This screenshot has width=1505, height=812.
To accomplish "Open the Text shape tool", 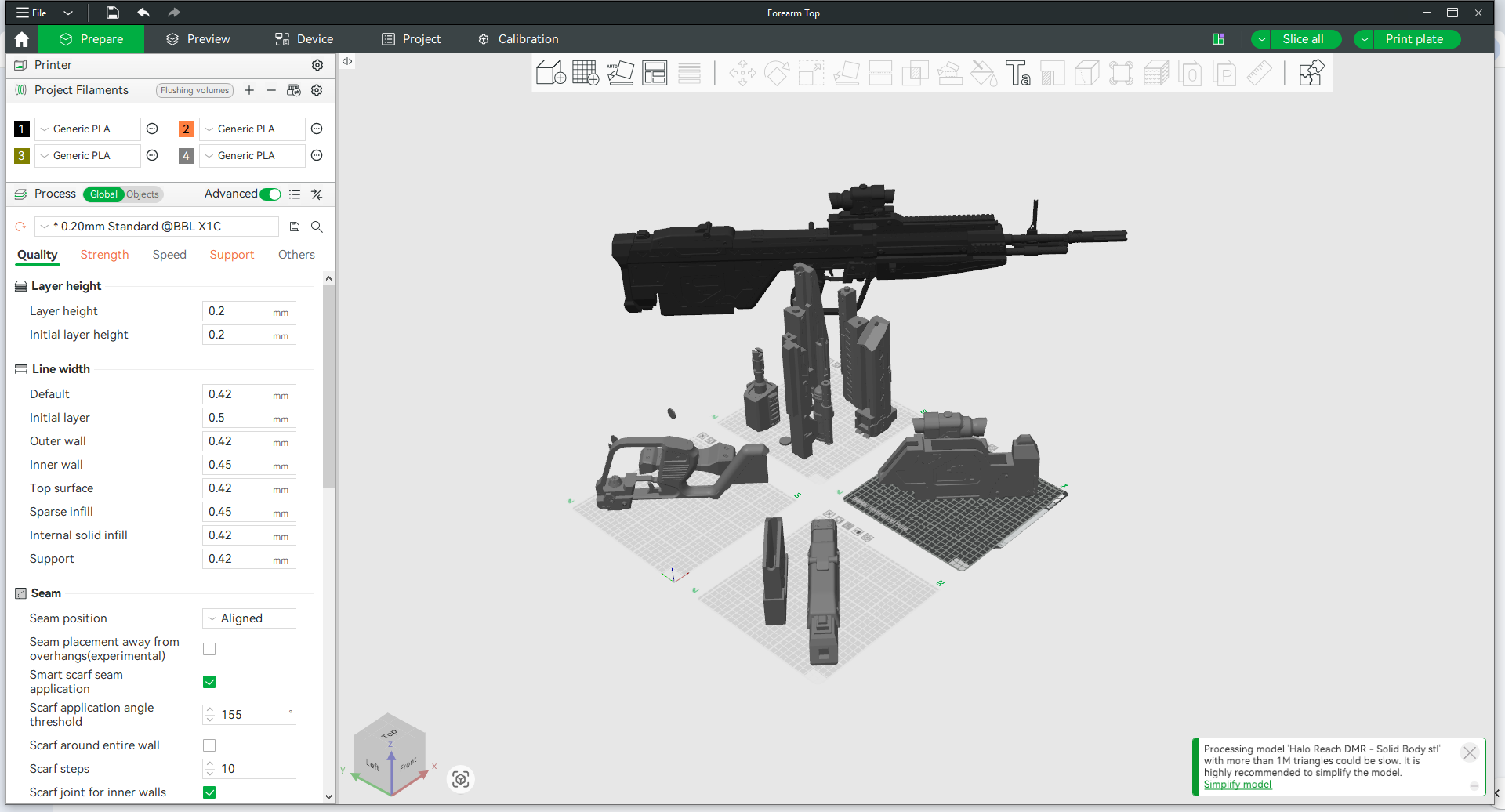I will [x=1018, y=73].
